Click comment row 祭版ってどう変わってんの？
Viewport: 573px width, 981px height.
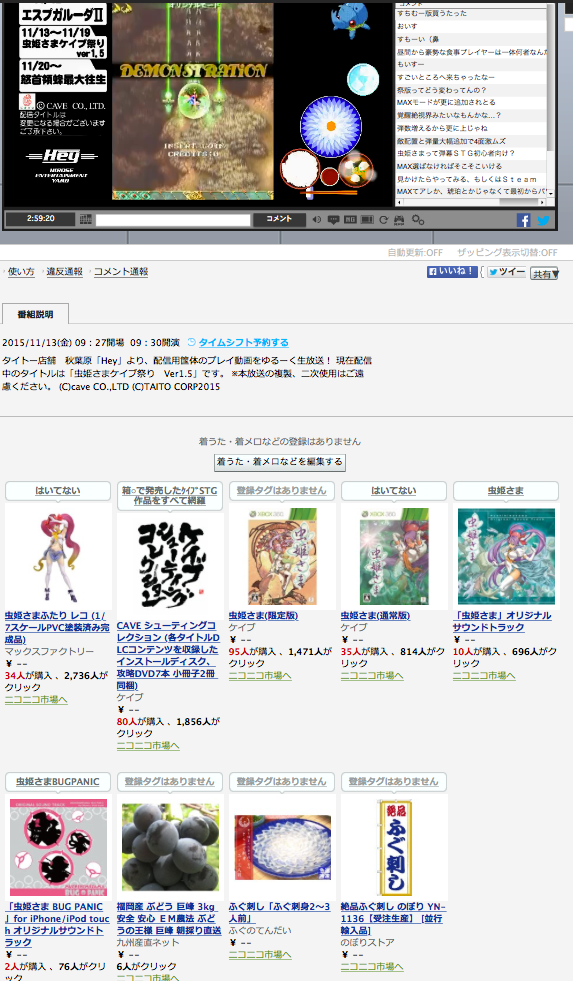470,89
